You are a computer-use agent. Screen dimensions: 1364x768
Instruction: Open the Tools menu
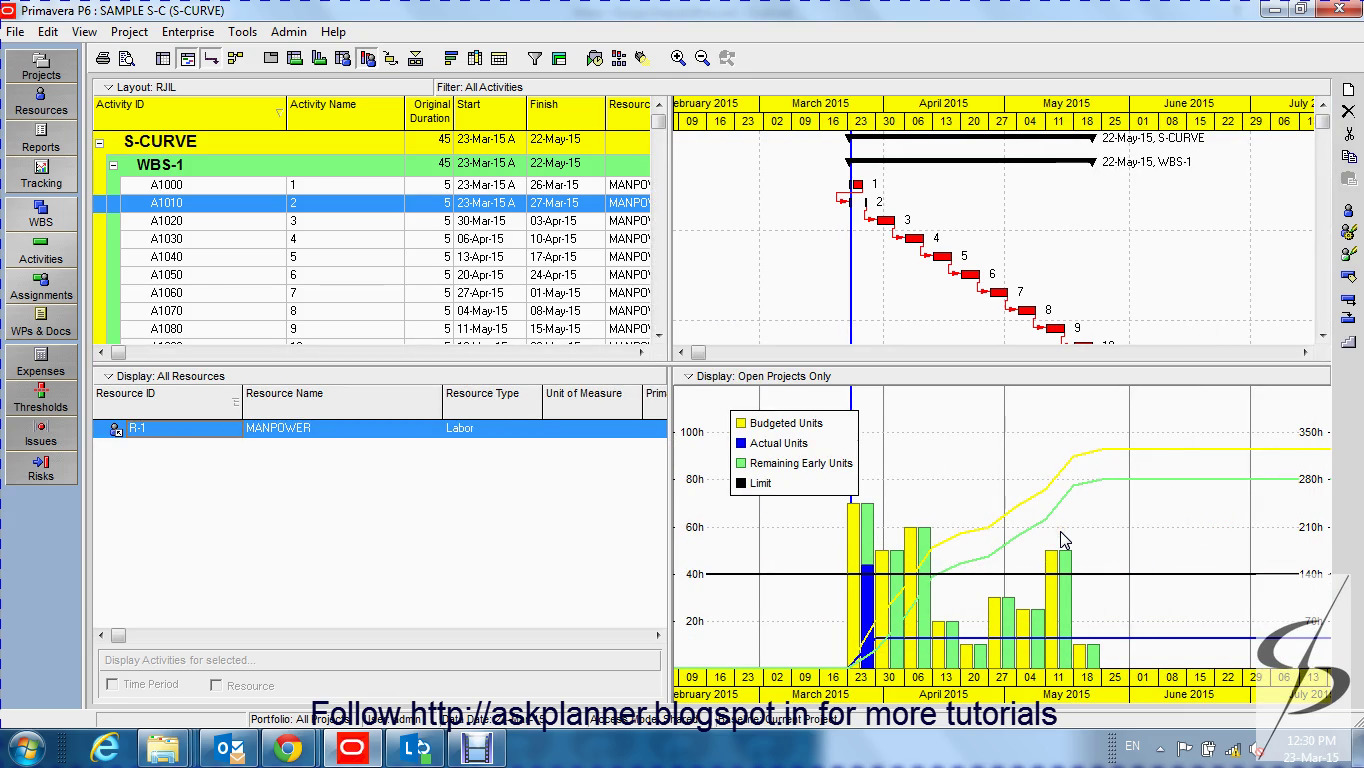tap(242, 31)
